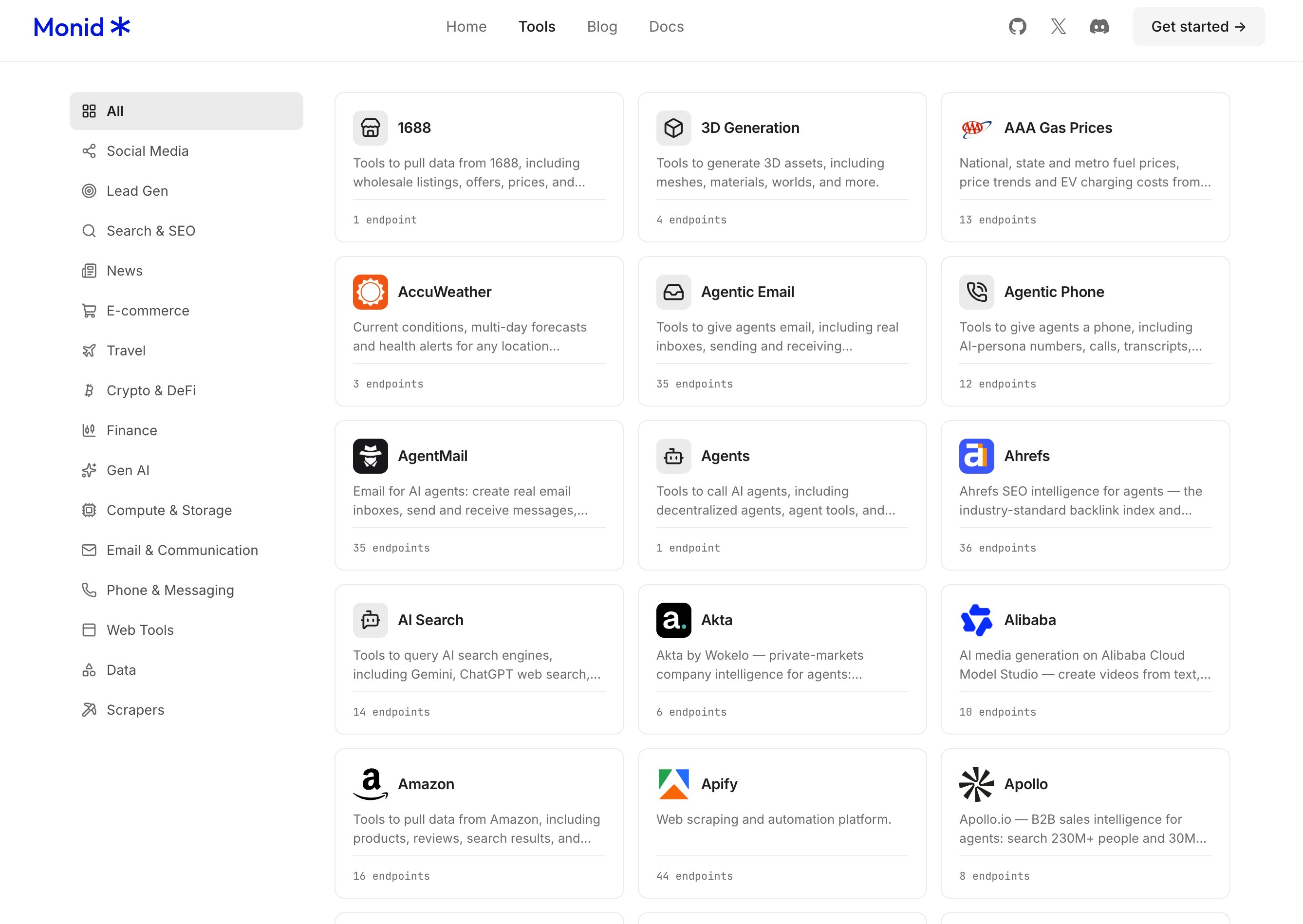The image size is (1303, 924).
Task: Click the blue Ahrefs logo icon
Action: [x=976, y=456]
